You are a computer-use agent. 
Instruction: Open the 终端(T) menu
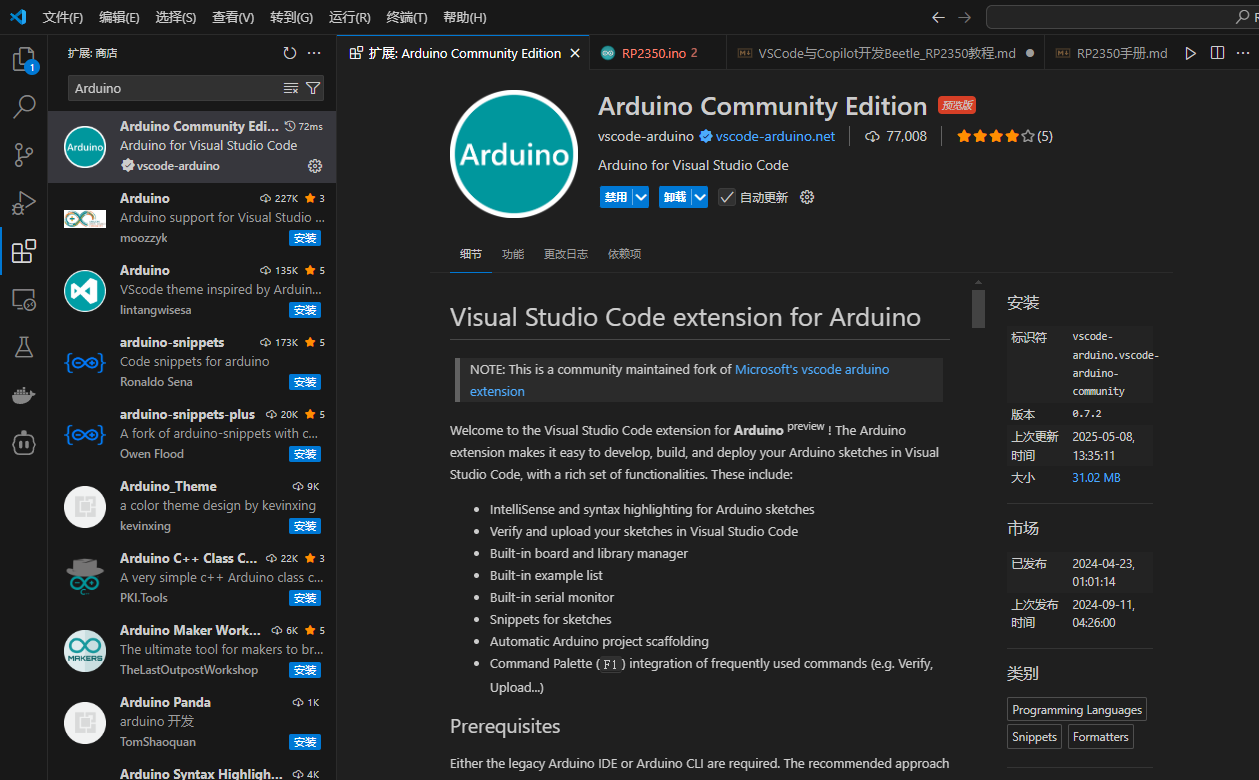[406, 17]
